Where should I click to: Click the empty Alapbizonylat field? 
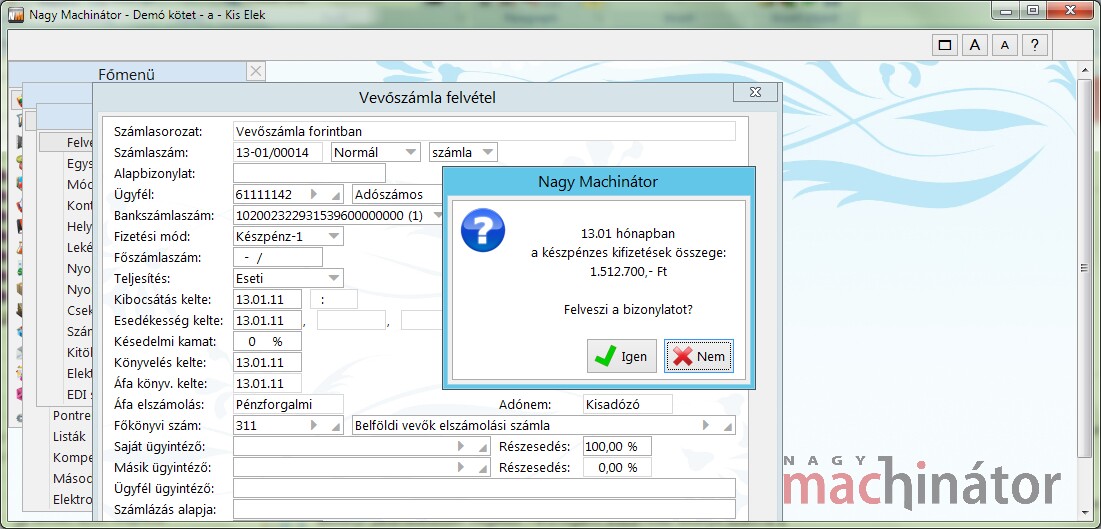point(310,173)
